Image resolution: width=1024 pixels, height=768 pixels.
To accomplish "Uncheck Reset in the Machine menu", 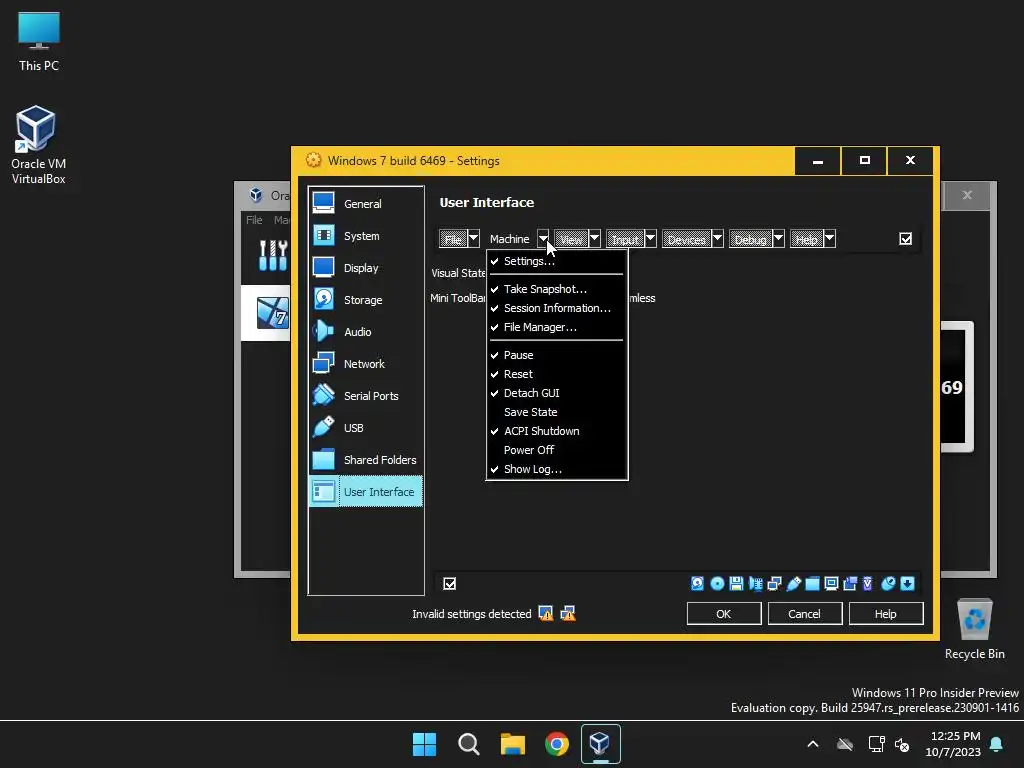I will click(556, 374).
